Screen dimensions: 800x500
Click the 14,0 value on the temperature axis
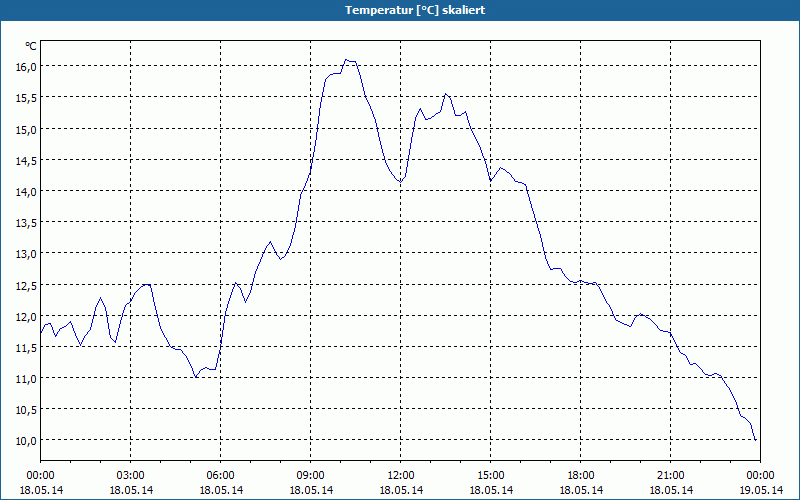click(26, 192)
